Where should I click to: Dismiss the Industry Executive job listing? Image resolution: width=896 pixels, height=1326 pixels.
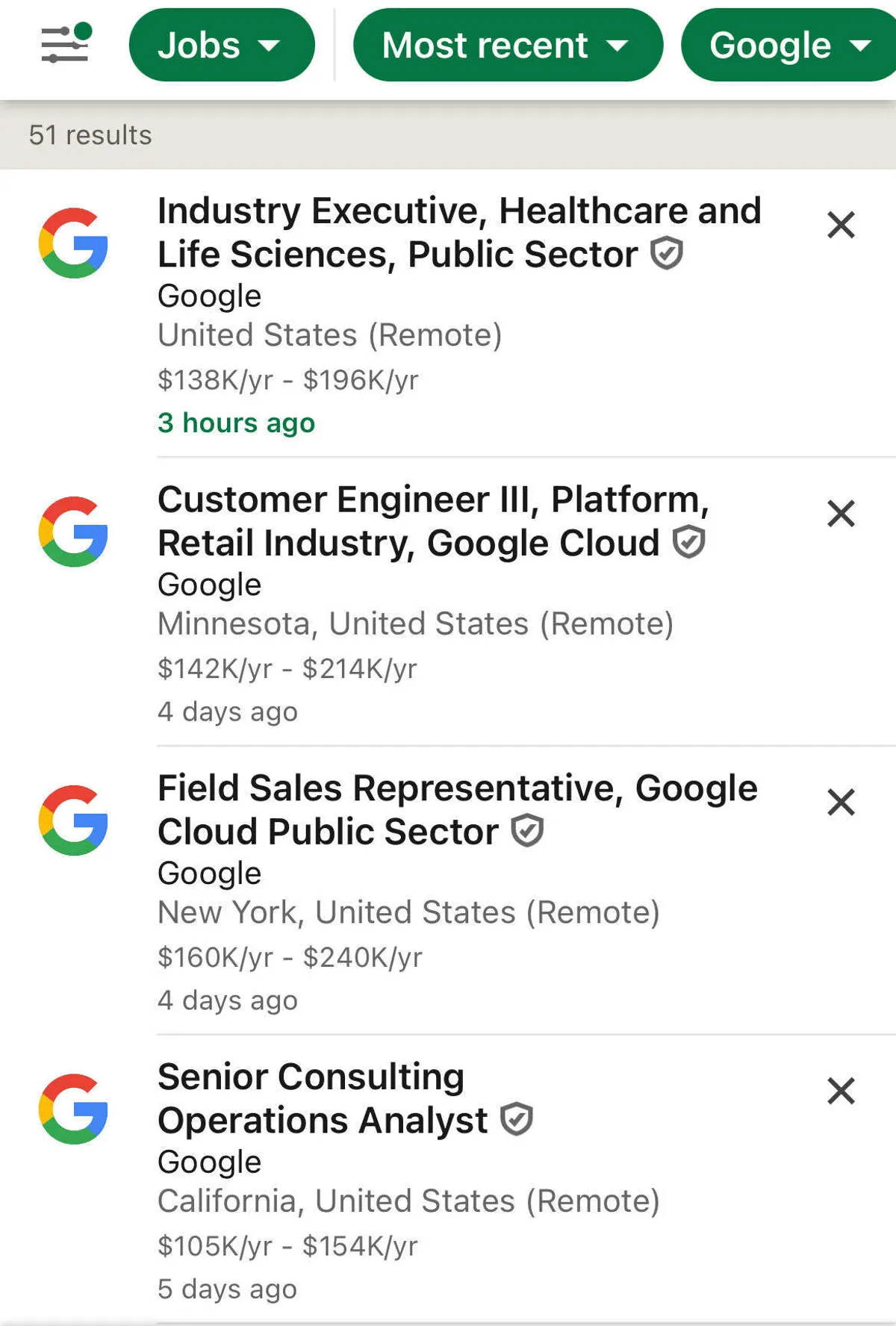[x=841, y=225]
